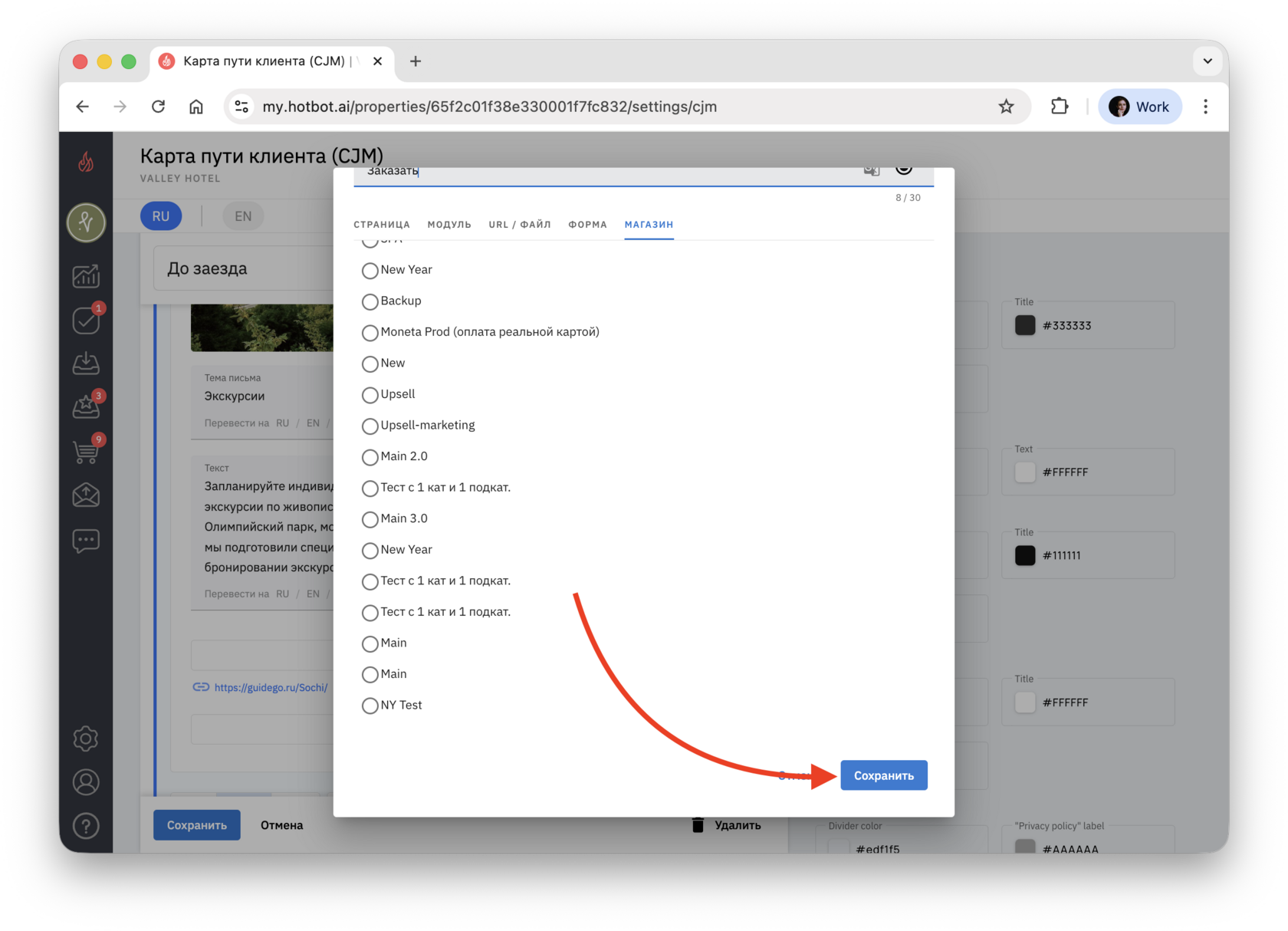Switch to the RU language pill
The width and height of the screenshot is (1288, 931).
click(x=161, y=216)
